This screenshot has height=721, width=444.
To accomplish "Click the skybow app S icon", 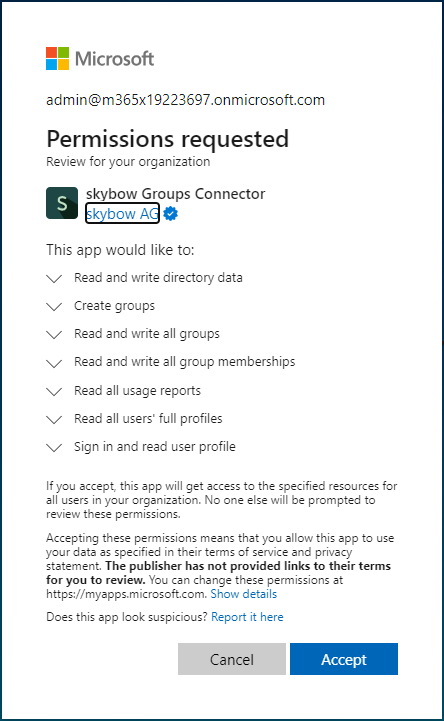I will (x=62, y=203).
